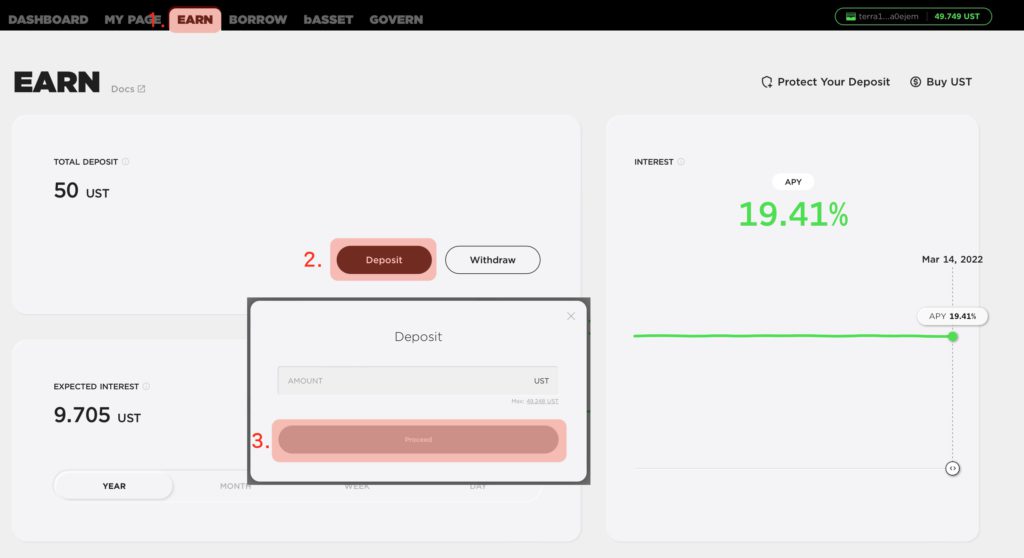
Task: Select the DAY interest period tab
Action: pyautogui.click(x=477, y=486)
